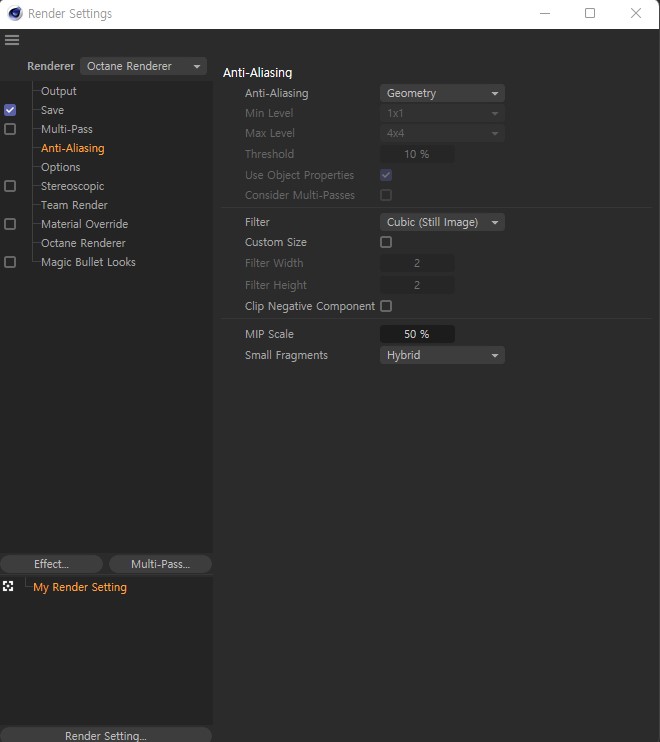Click the Multi-Pass... button
Image resolution: width=660 pixels, height=742 pixels.
coord(160,564)
